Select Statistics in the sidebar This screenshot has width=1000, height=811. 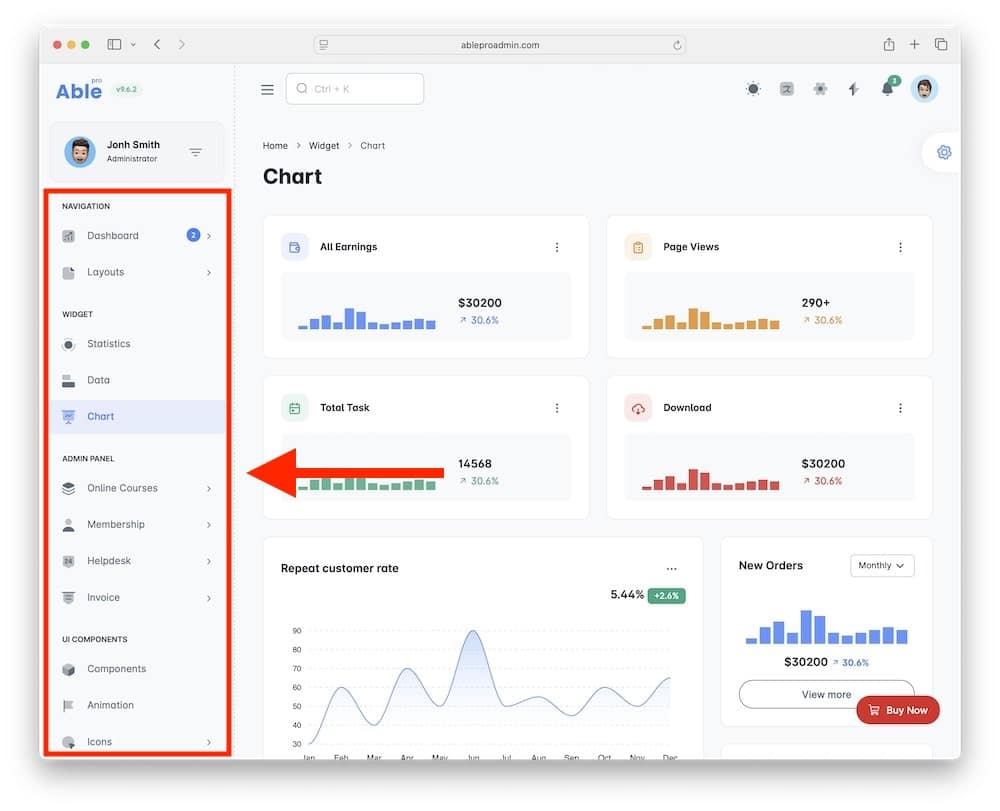click(x=108, y=344)
